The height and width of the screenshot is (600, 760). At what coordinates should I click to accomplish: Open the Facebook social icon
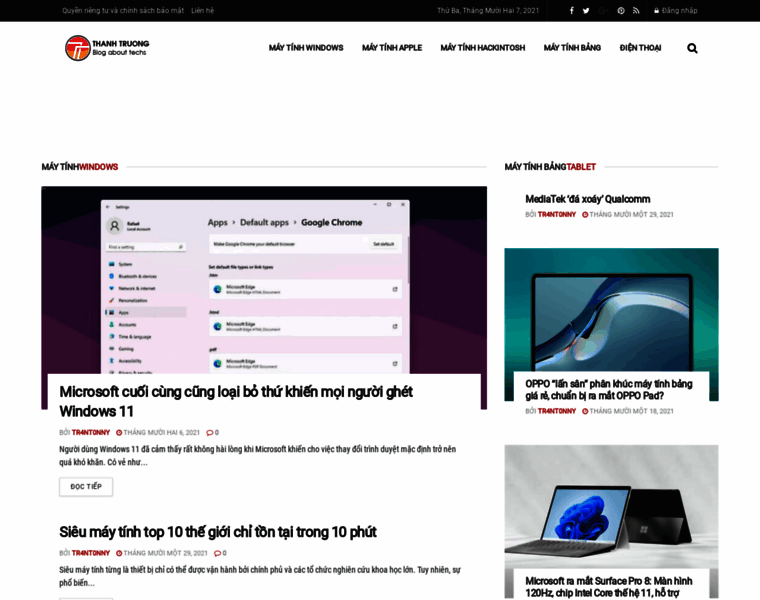(x=571, y=11)
